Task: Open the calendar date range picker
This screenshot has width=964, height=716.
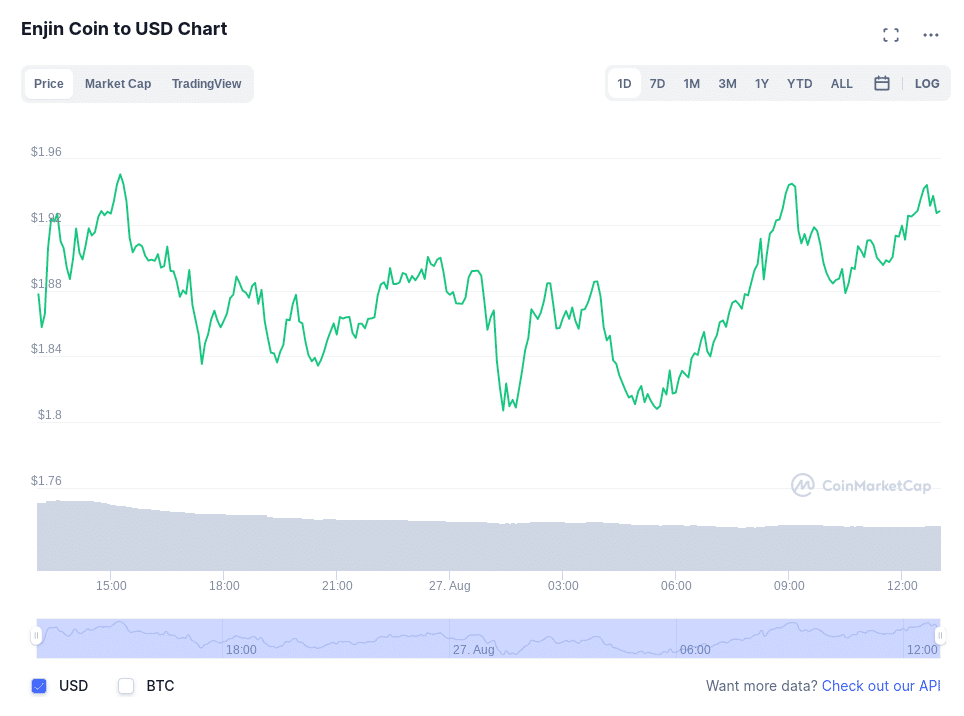Action: pos(882,84)
